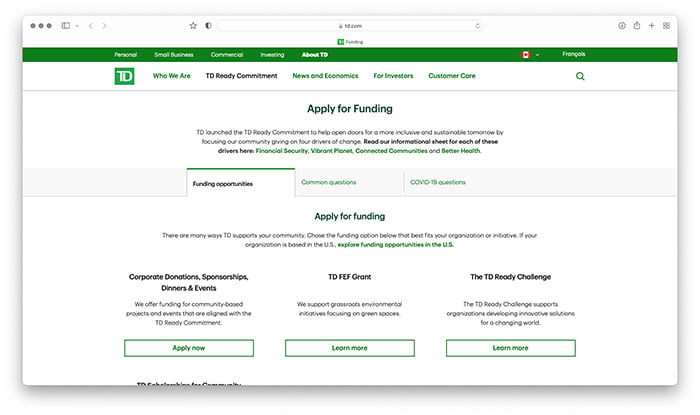Open the Vibrant Planet link

coord(332,151)
